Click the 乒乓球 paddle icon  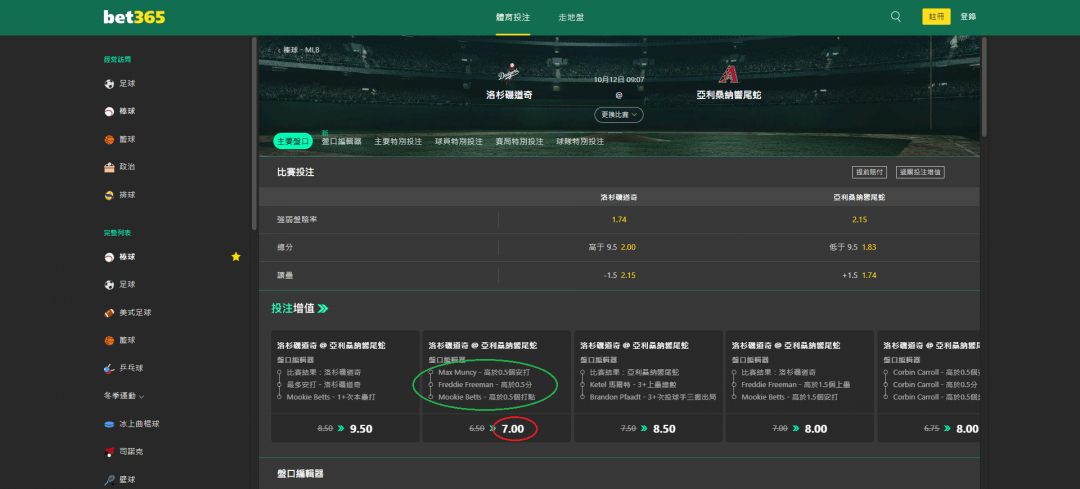click(109, 368)
